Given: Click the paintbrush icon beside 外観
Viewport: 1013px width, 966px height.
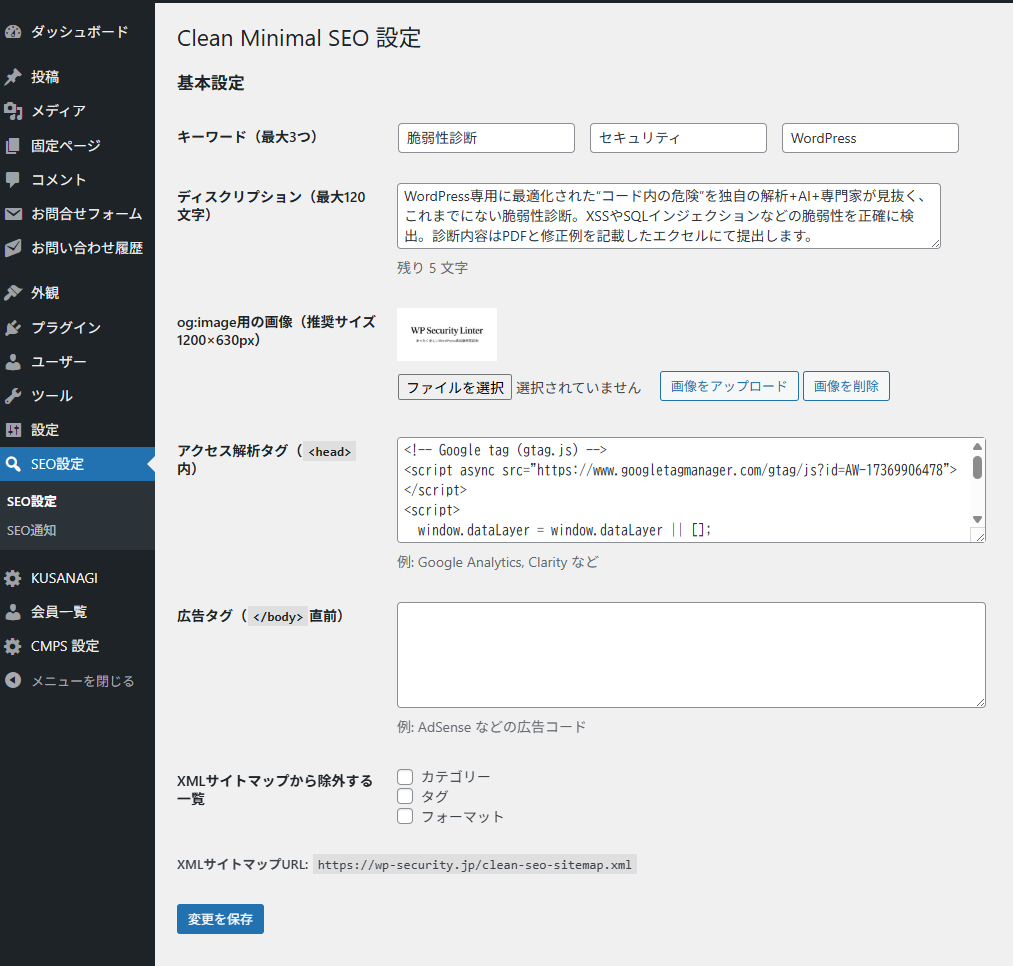Looking at the screenshot, I should click(x=13, y=293).
